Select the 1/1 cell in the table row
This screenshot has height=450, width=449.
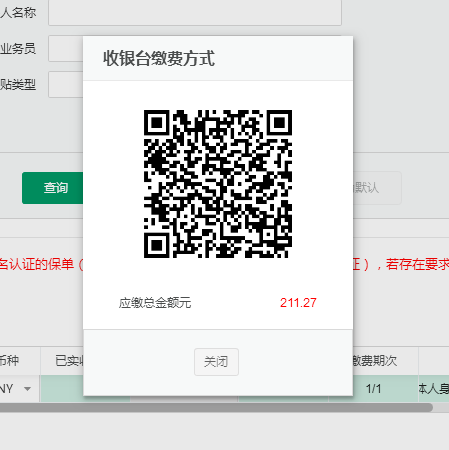tap(374, 389)
